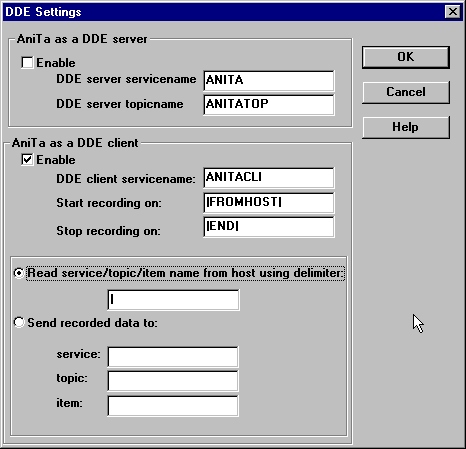Image resolution: width=466 pixels, height=449 pixels.
Task: Select Read service/topic/item name from host option
Action: click(x=19, y=273)
